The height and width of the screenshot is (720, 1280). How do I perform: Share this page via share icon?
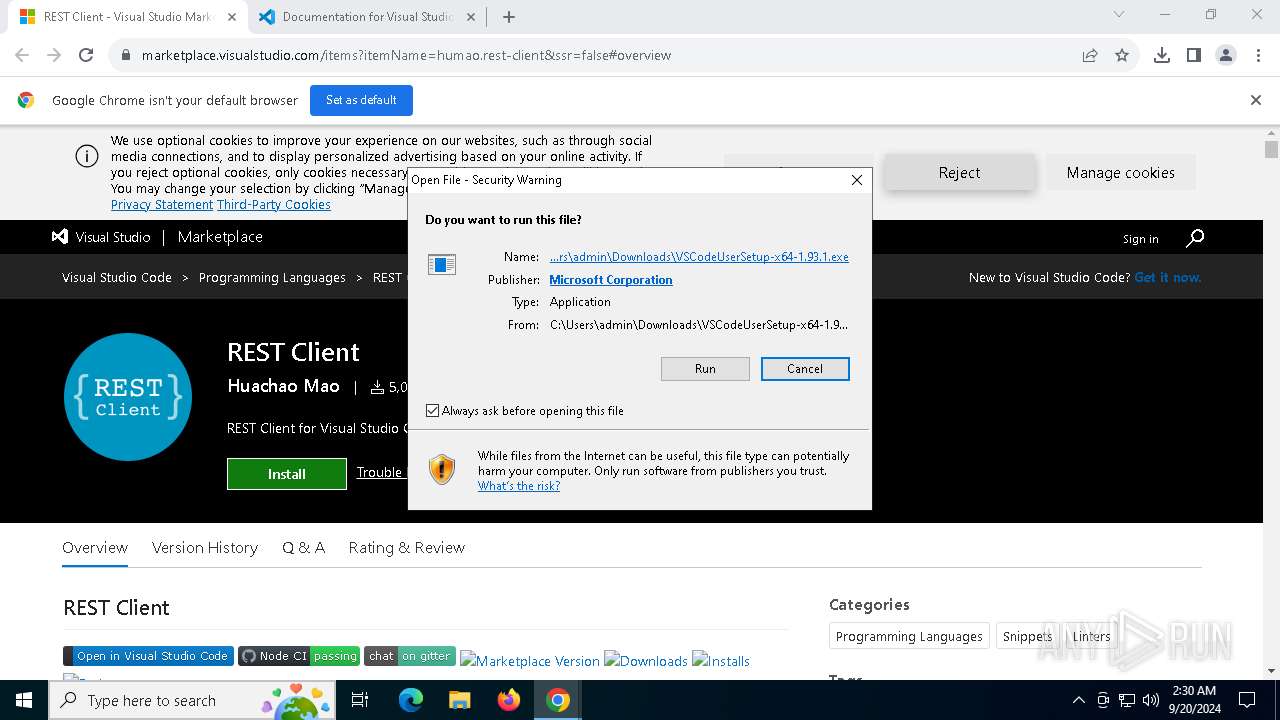[1090, 55]
